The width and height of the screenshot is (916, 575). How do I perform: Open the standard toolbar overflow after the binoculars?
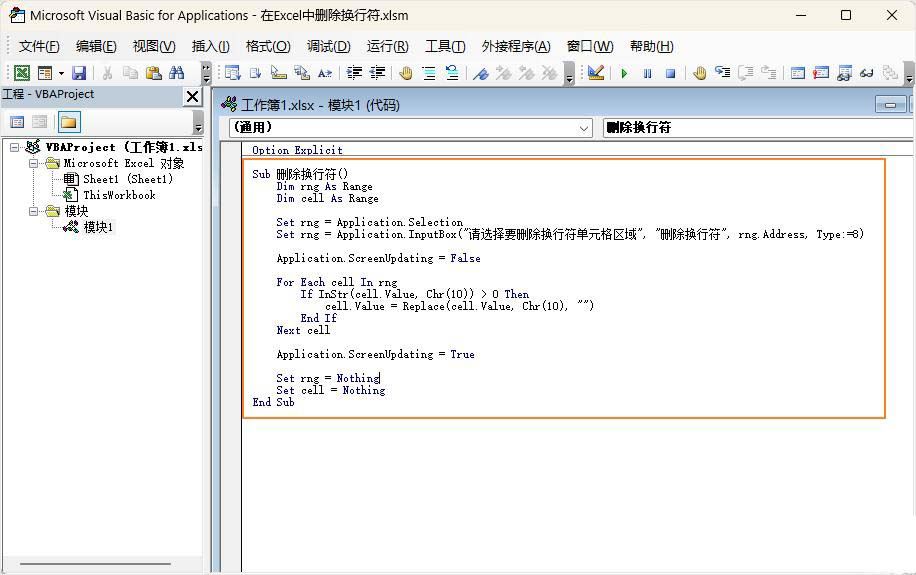pos(206,73)
